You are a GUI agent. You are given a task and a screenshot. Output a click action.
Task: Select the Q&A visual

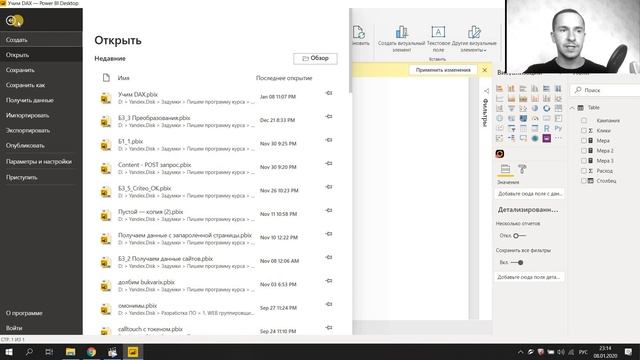(x=523, y=138)
